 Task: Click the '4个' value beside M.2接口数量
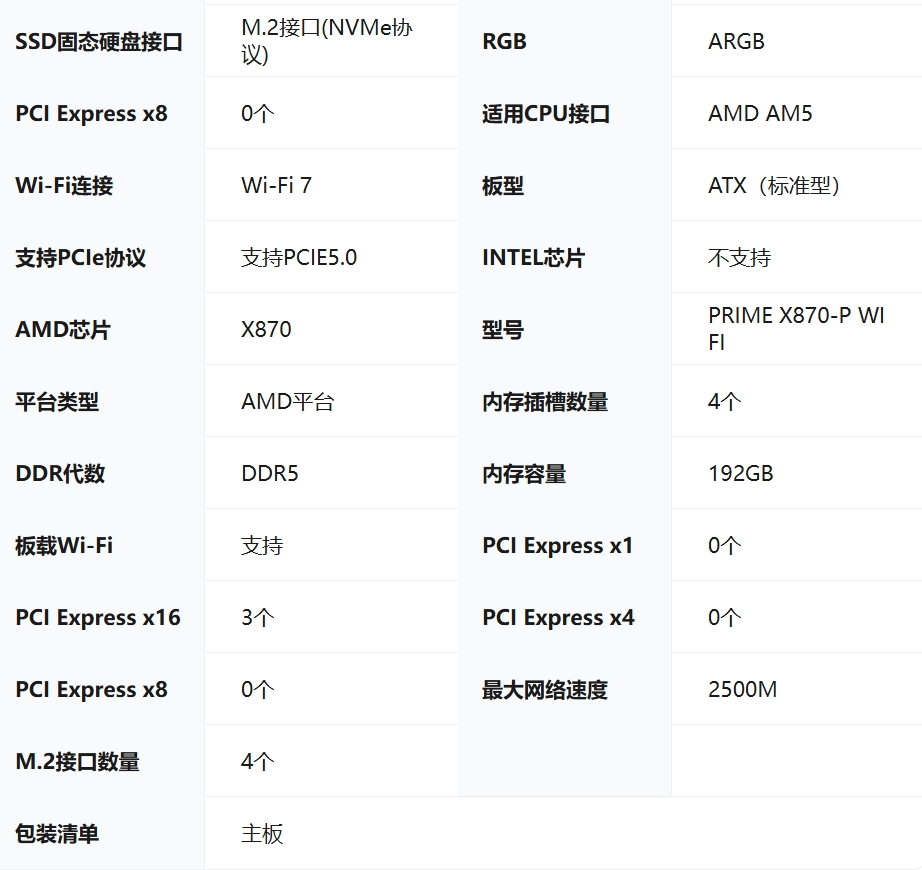[258, 761]
